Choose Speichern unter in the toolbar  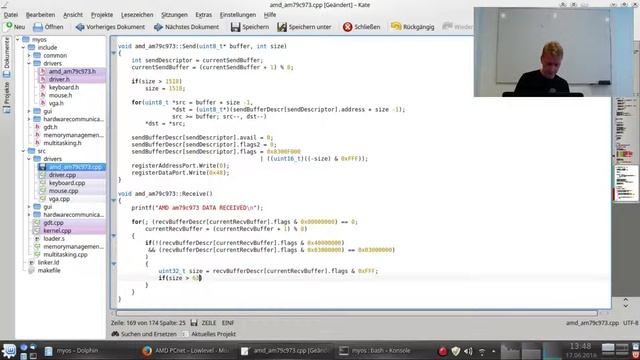pyautogui.click(x=304, y=27)
